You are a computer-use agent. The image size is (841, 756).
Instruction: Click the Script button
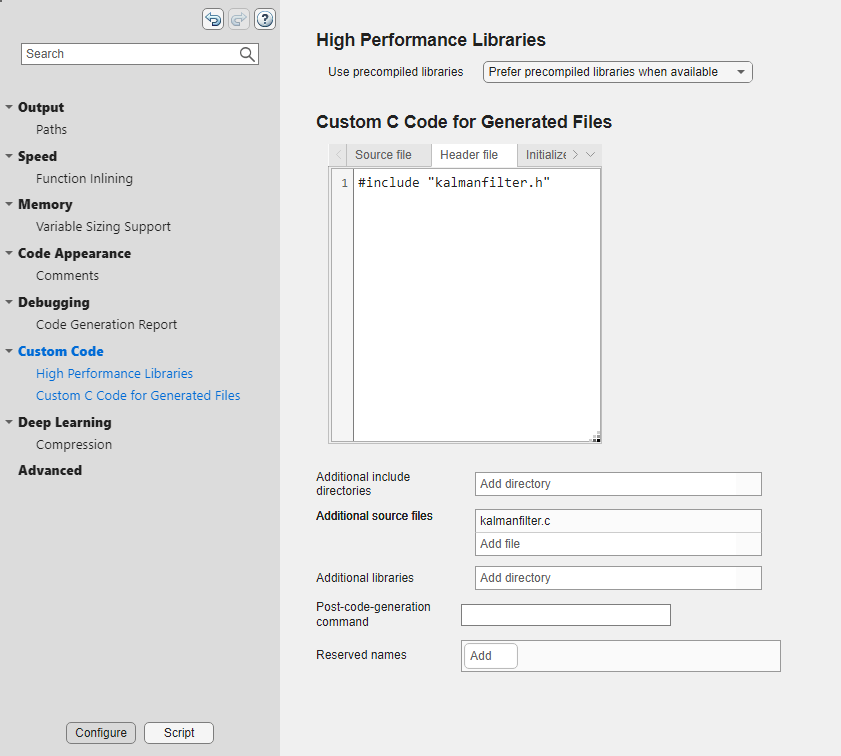coord(178,733)
